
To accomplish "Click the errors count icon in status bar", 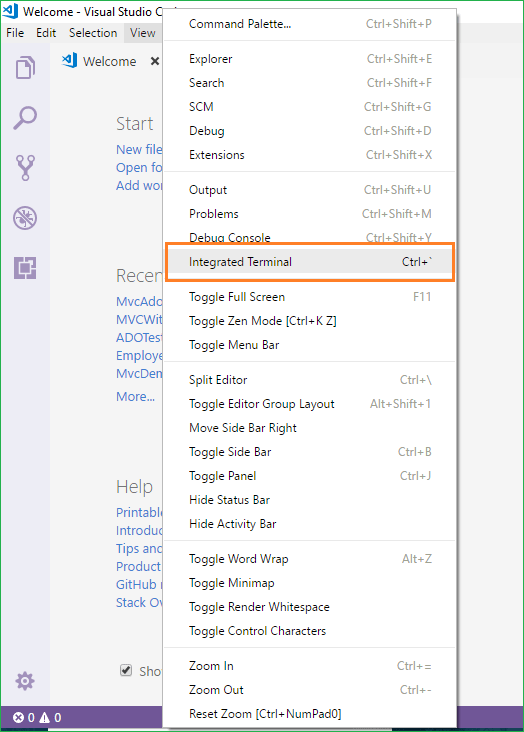I will tap(18, 718).
